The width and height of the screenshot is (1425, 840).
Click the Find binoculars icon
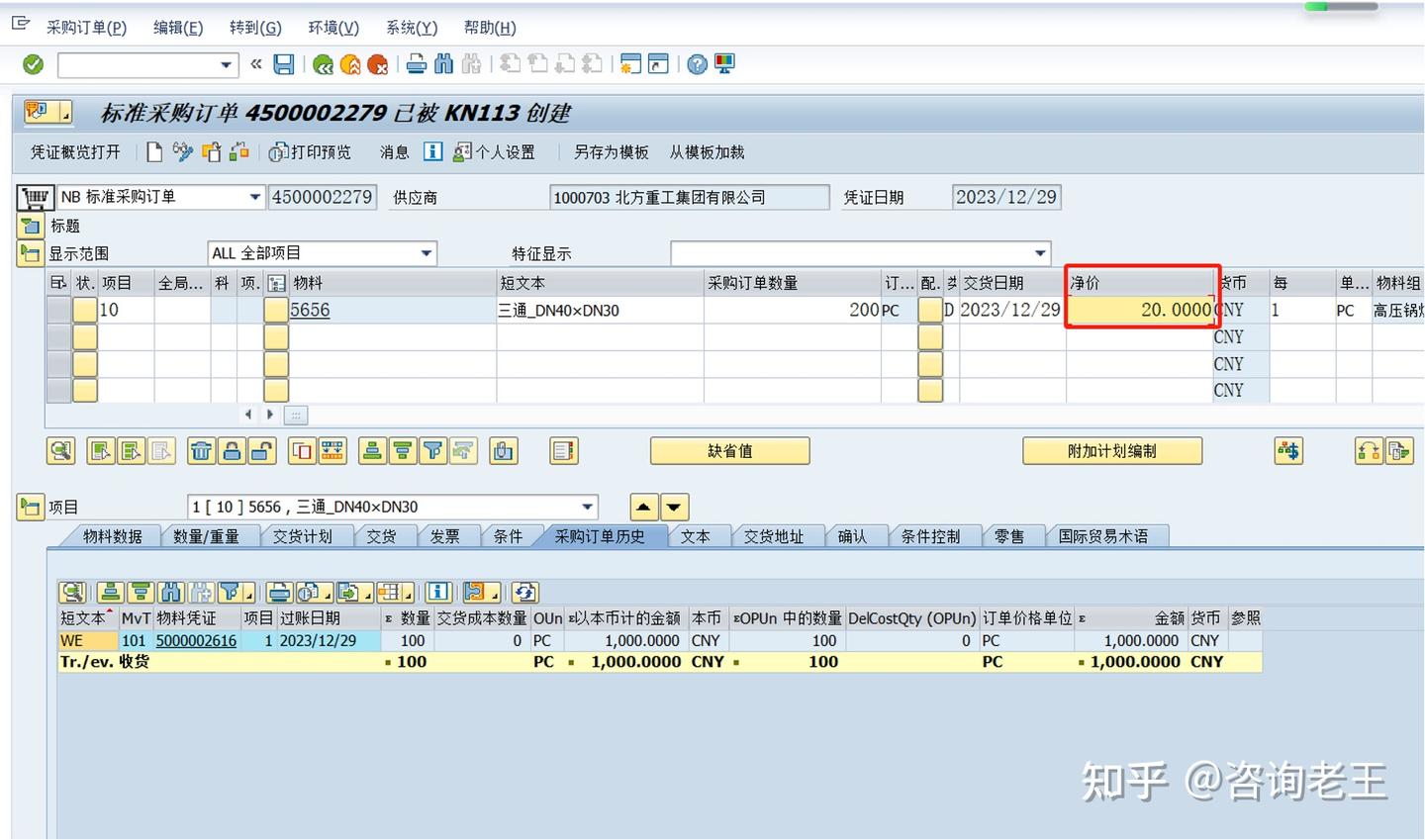coord(444,65)
